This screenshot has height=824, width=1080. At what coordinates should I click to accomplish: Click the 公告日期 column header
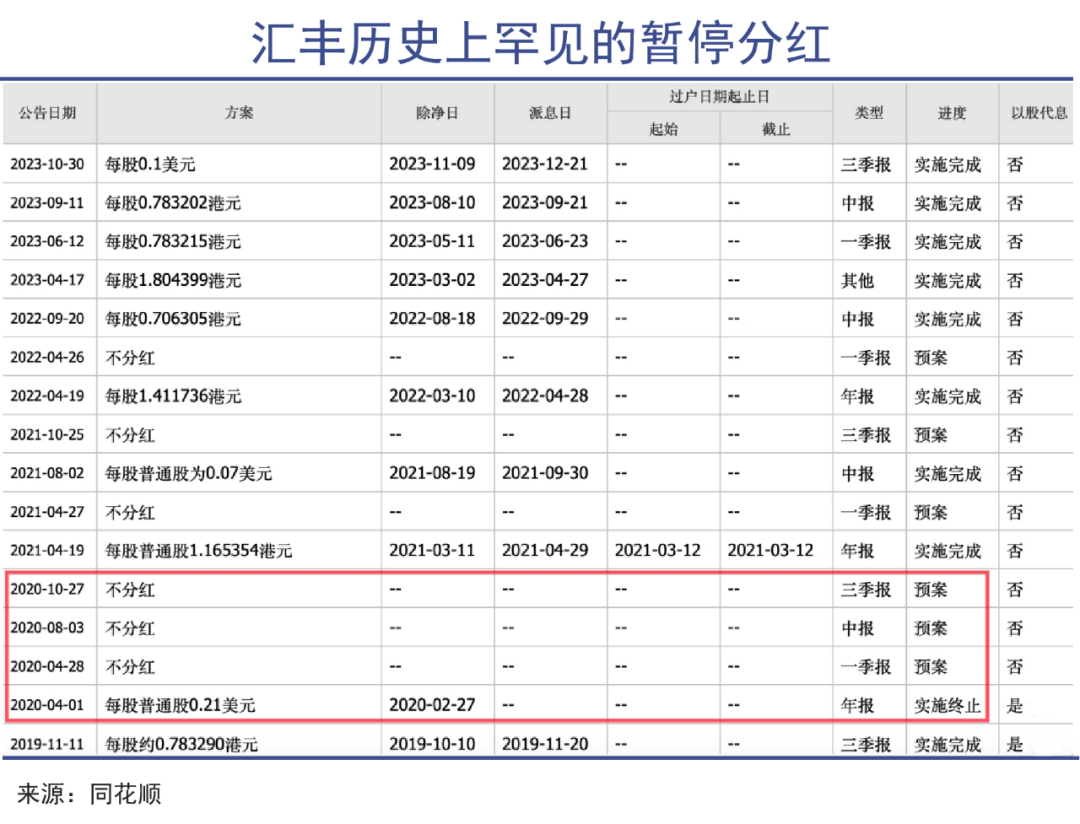click(48, 113)
